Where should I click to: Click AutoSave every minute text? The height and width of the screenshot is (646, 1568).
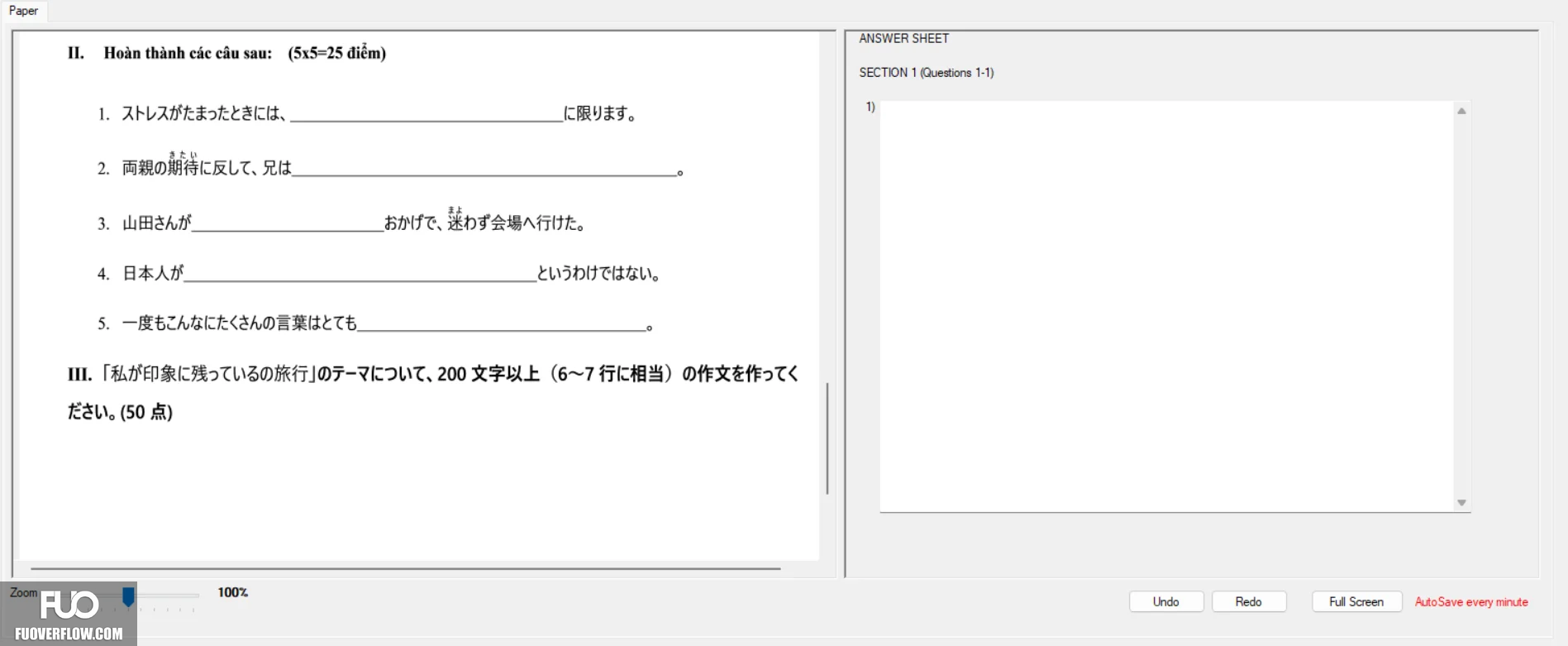tap(1471, 602)
